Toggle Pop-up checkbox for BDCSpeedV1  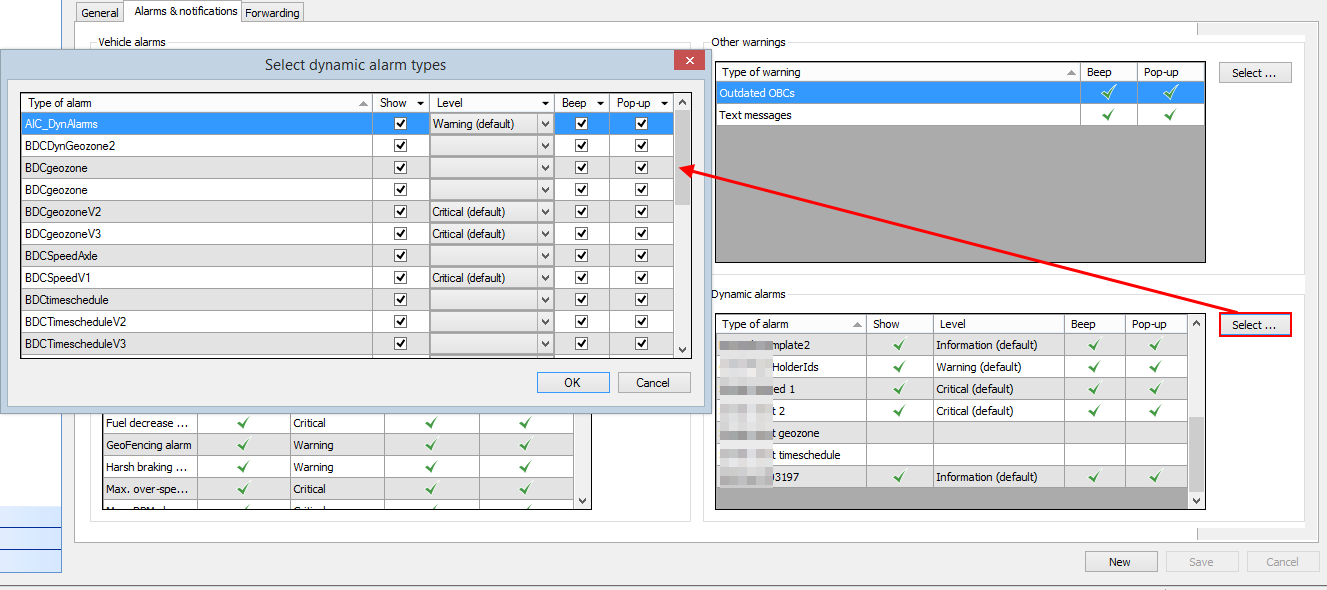pyautogui.click(x=641, y=278)
